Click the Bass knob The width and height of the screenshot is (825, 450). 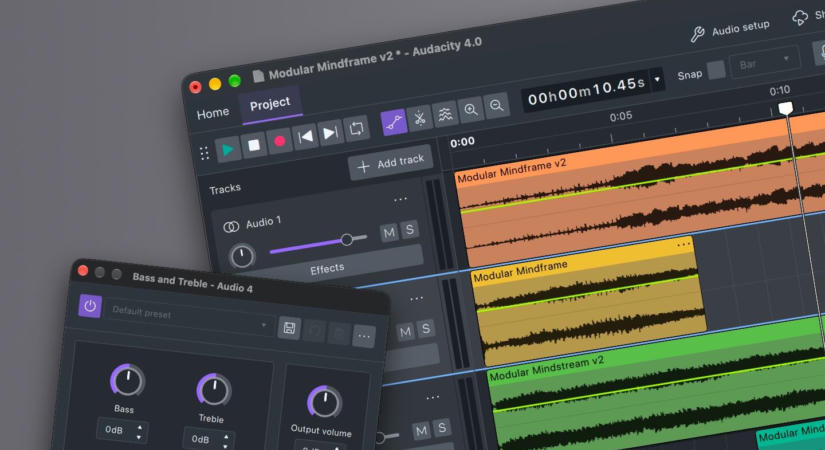click(x=127, y=379)
